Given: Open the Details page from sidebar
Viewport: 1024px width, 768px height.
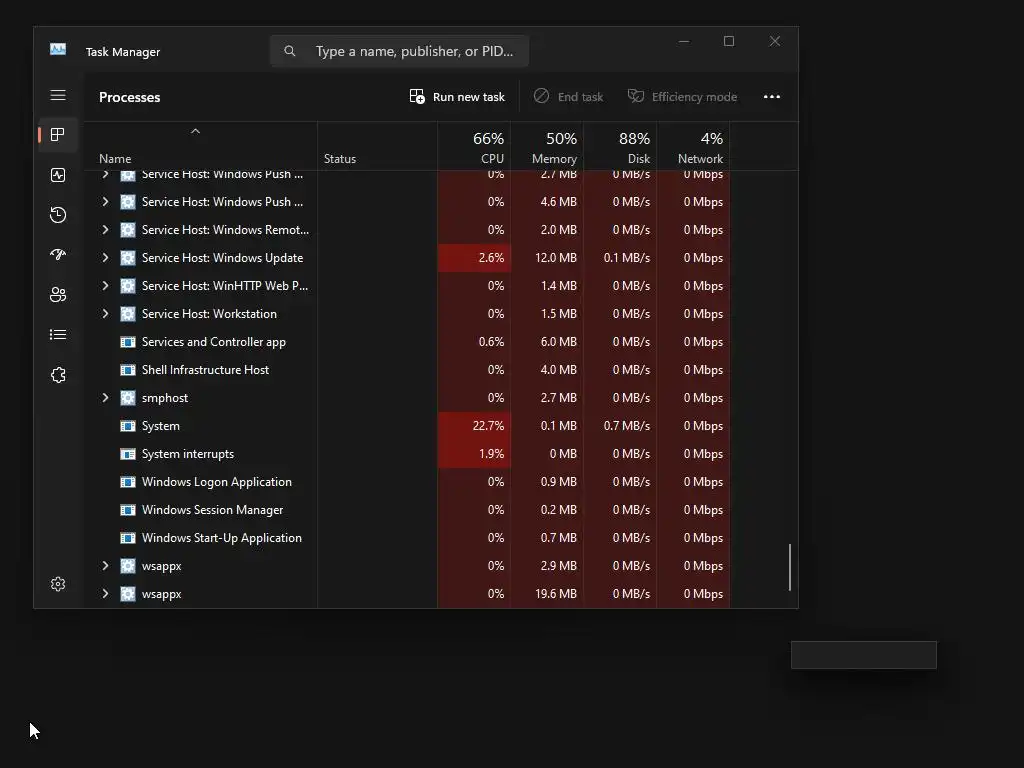Looking at the screenshot, I should [x=58, y=334].
